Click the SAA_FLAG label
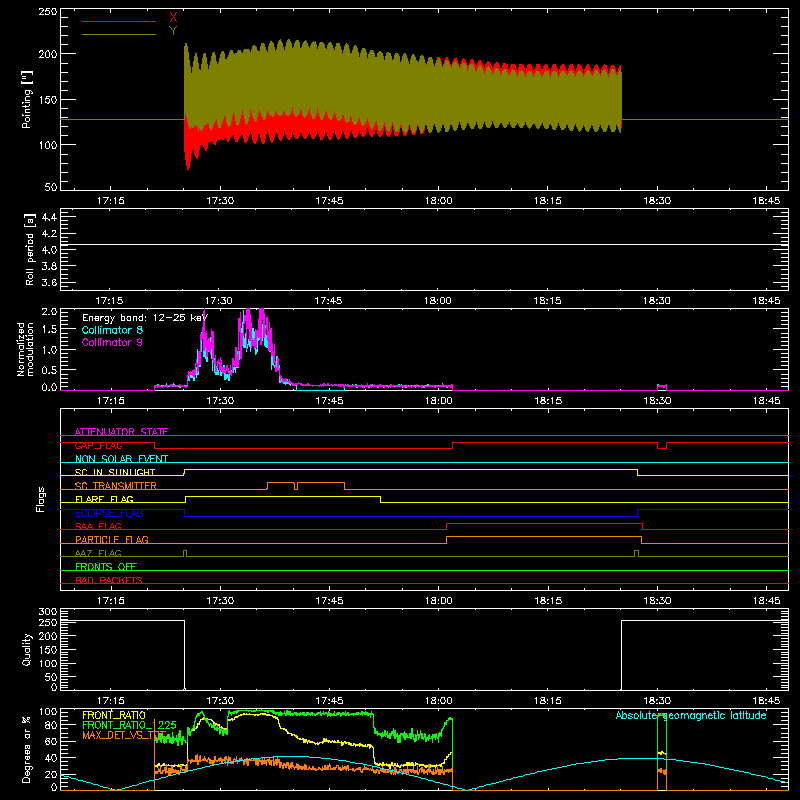 pyautogui.click(x=98, y=526)
